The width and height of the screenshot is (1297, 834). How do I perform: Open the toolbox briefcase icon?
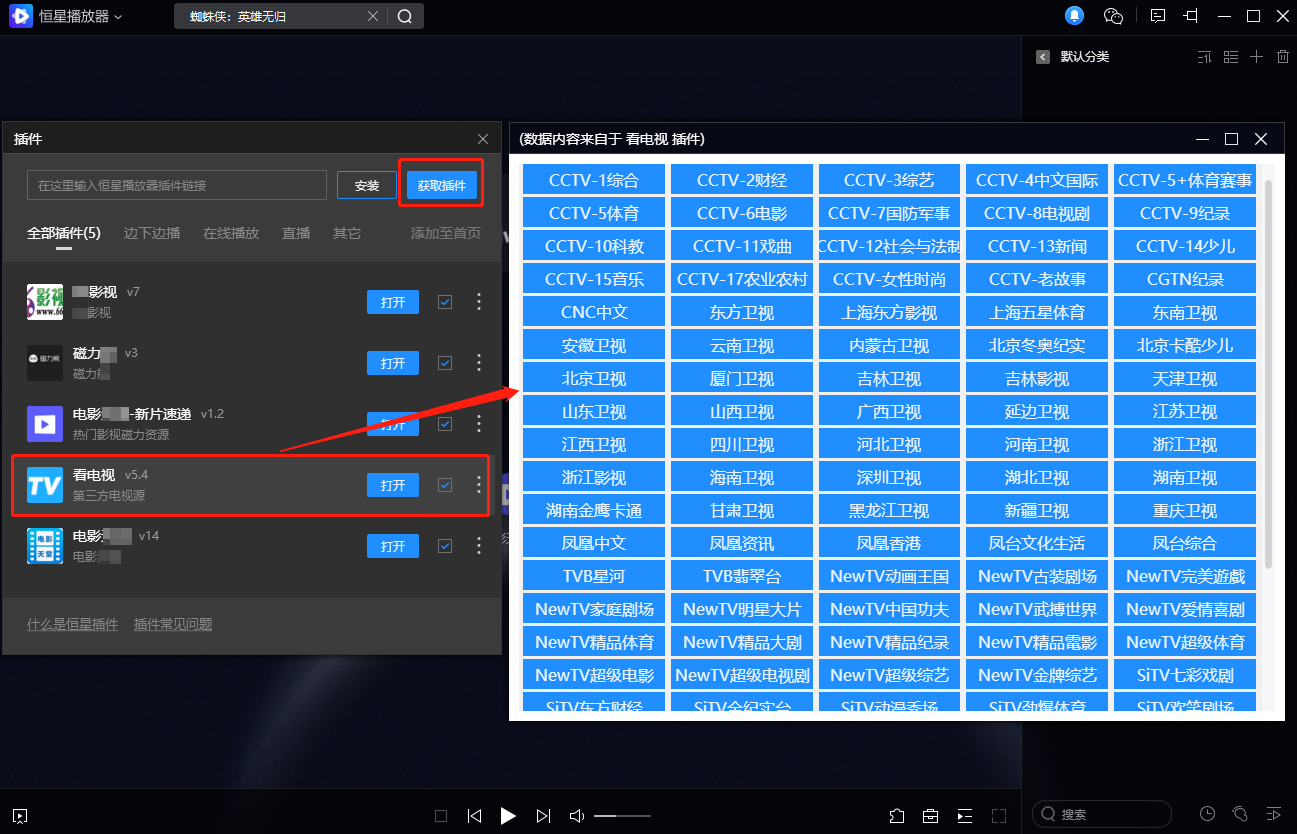tap(931, 815)
